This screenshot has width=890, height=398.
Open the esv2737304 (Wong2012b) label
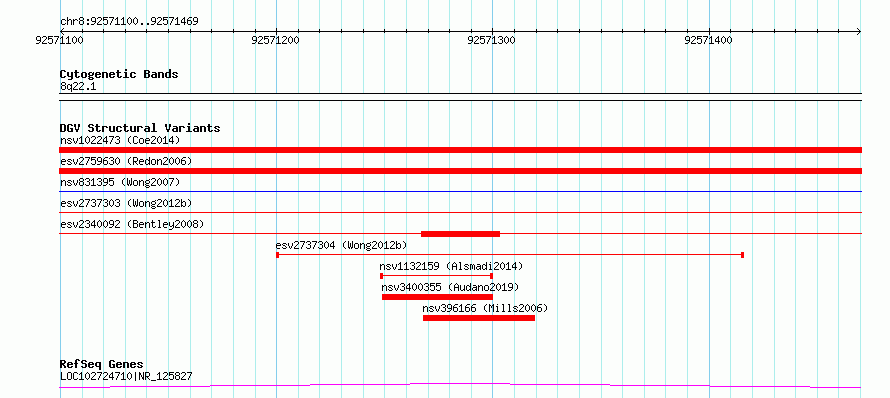[341, 245]
